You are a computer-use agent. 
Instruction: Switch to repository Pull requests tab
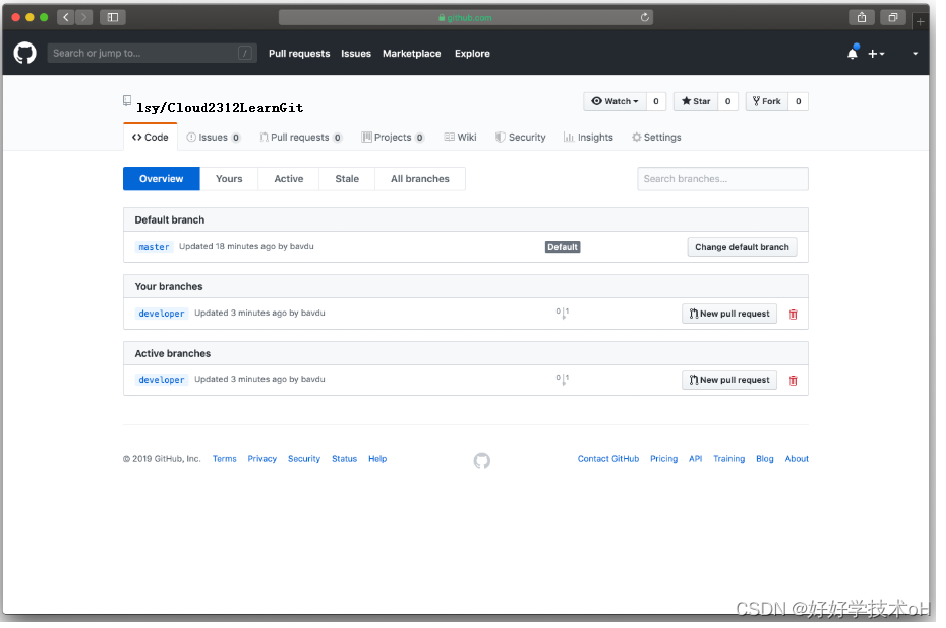[300, 138]
